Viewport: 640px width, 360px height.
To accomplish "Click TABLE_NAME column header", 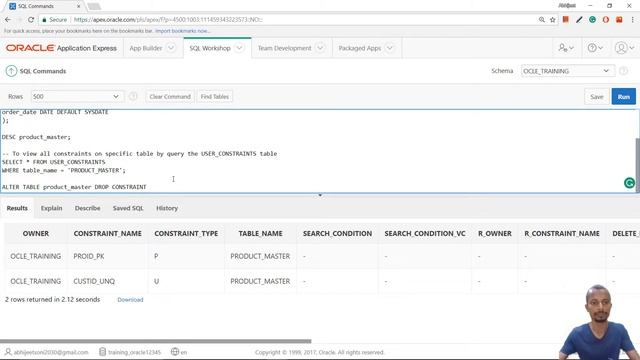I will 260,233.
